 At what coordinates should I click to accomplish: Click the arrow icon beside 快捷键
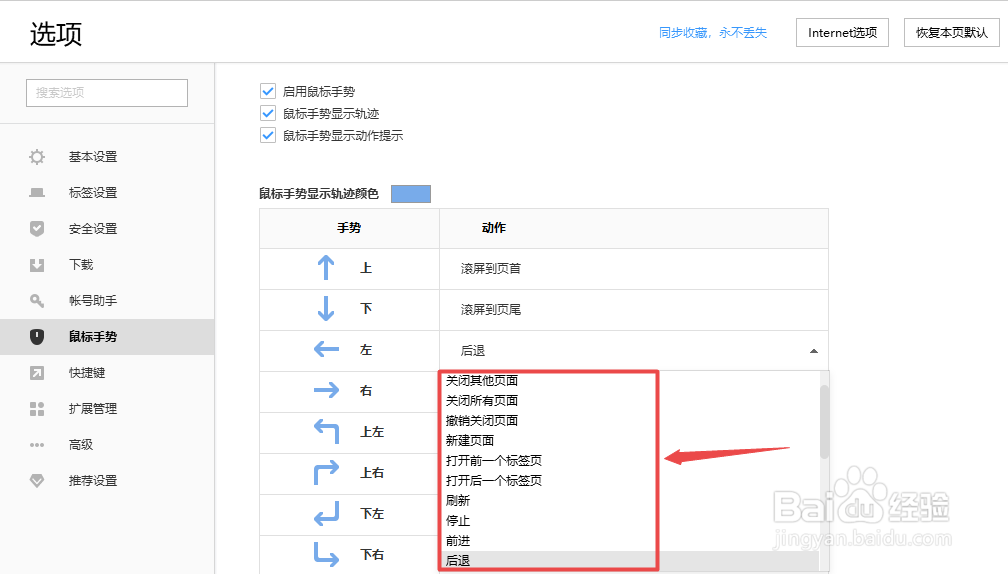coord(37,373)
